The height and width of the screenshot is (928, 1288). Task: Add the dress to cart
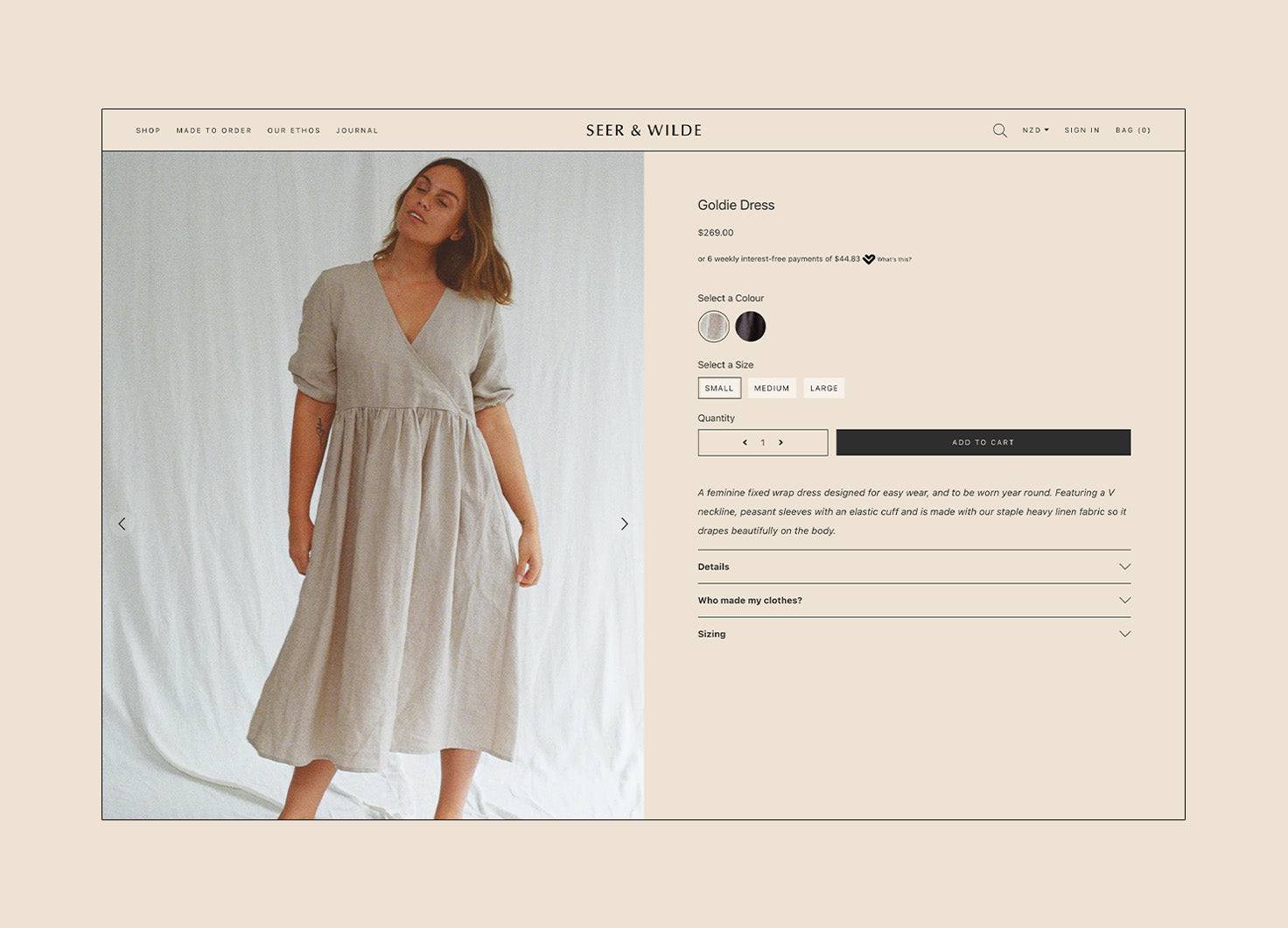(983, 442)
